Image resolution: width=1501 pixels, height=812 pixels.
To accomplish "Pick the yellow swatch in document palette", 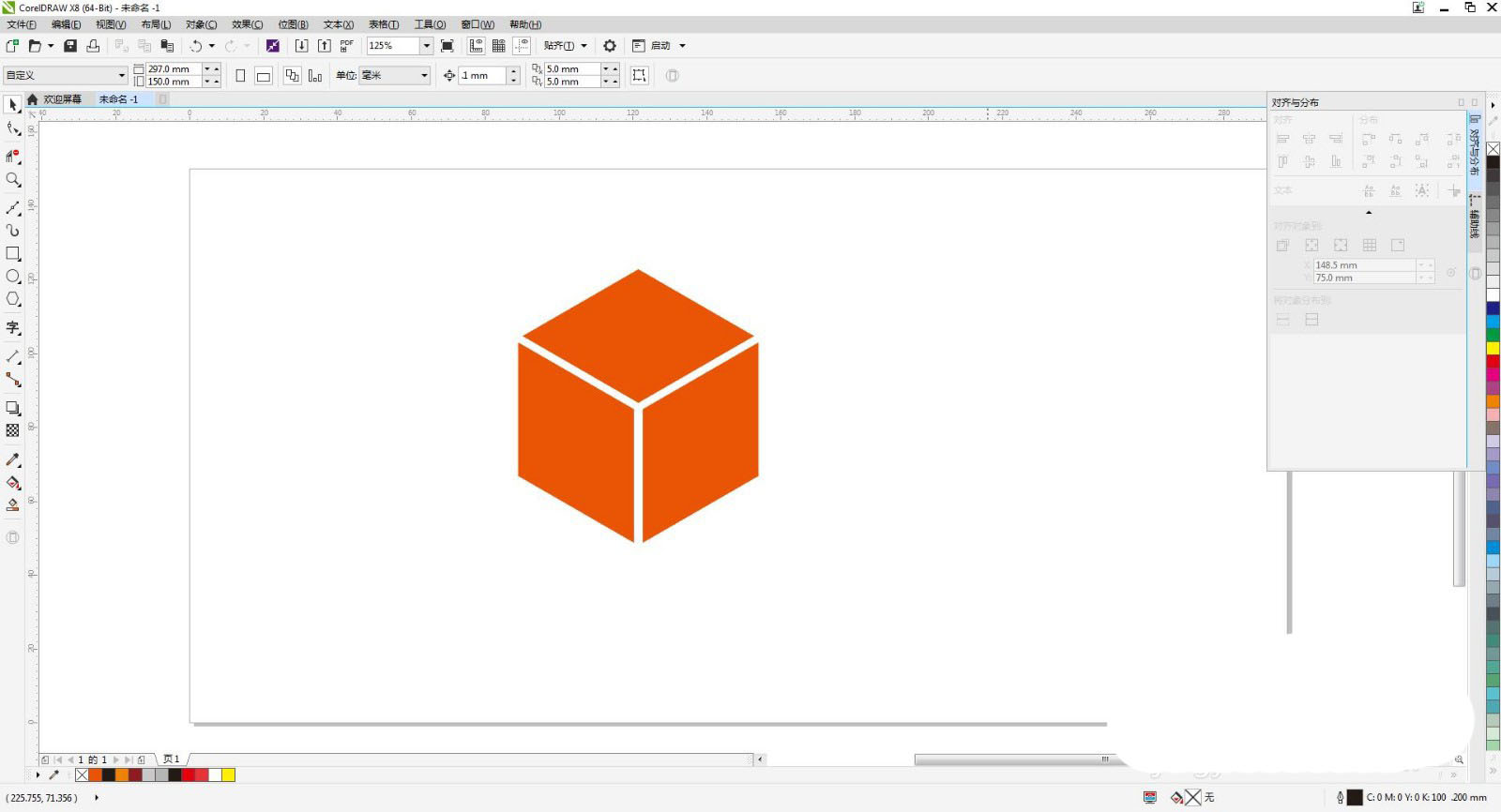I will [228, 774].
